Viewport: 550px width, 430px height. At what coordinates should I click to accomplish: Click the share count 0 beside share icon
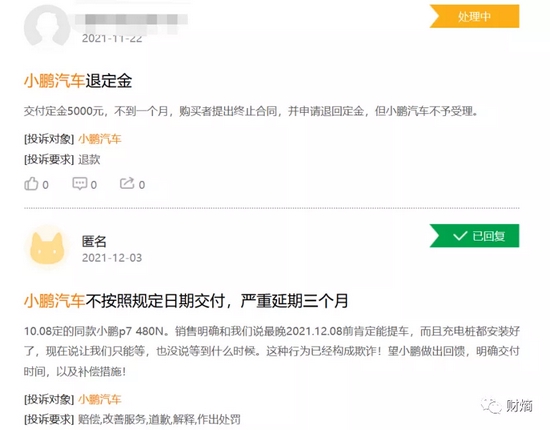(142, 185)
